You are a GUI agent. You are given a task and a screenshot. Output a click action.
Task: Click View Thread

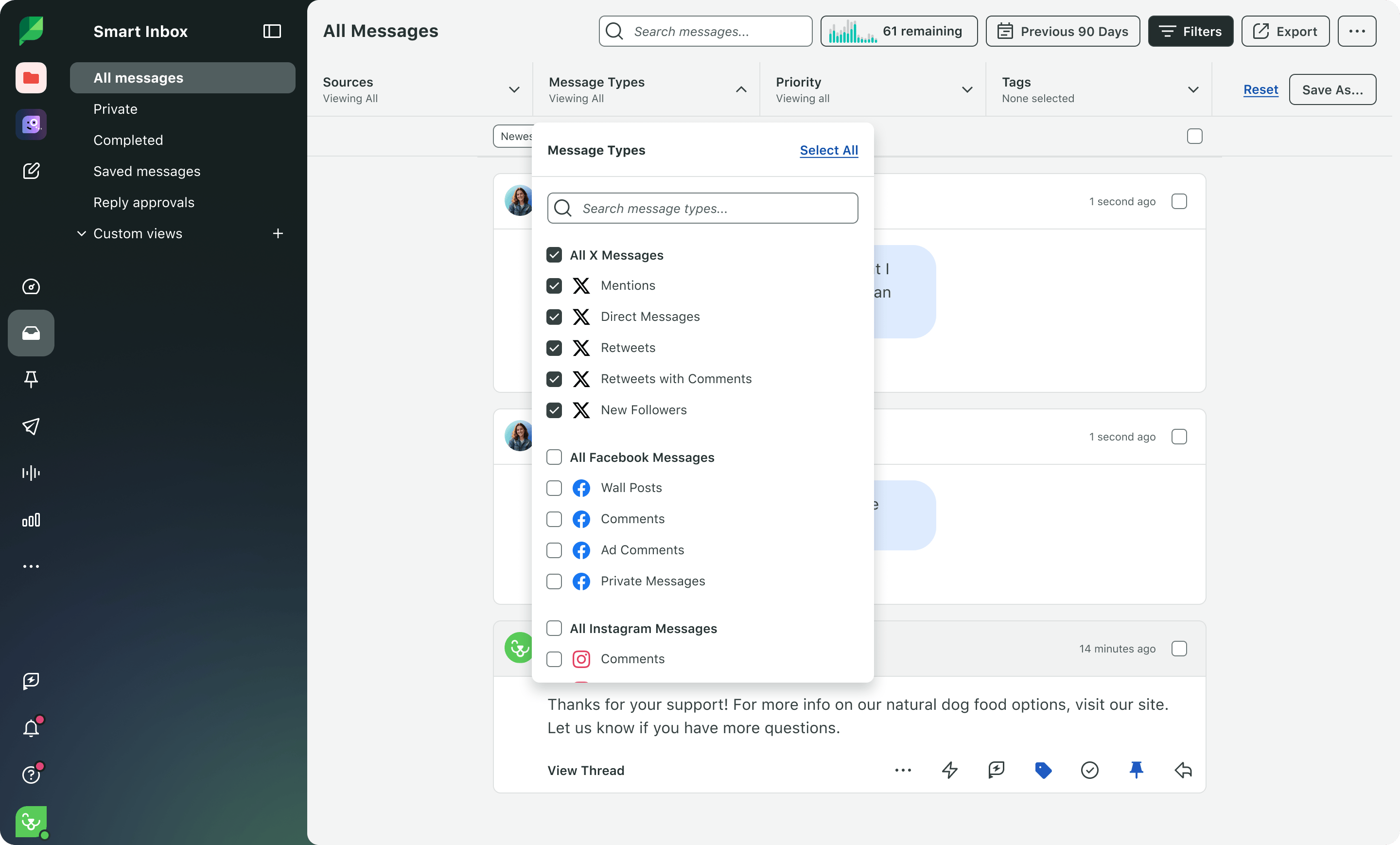tap(586, 770)
